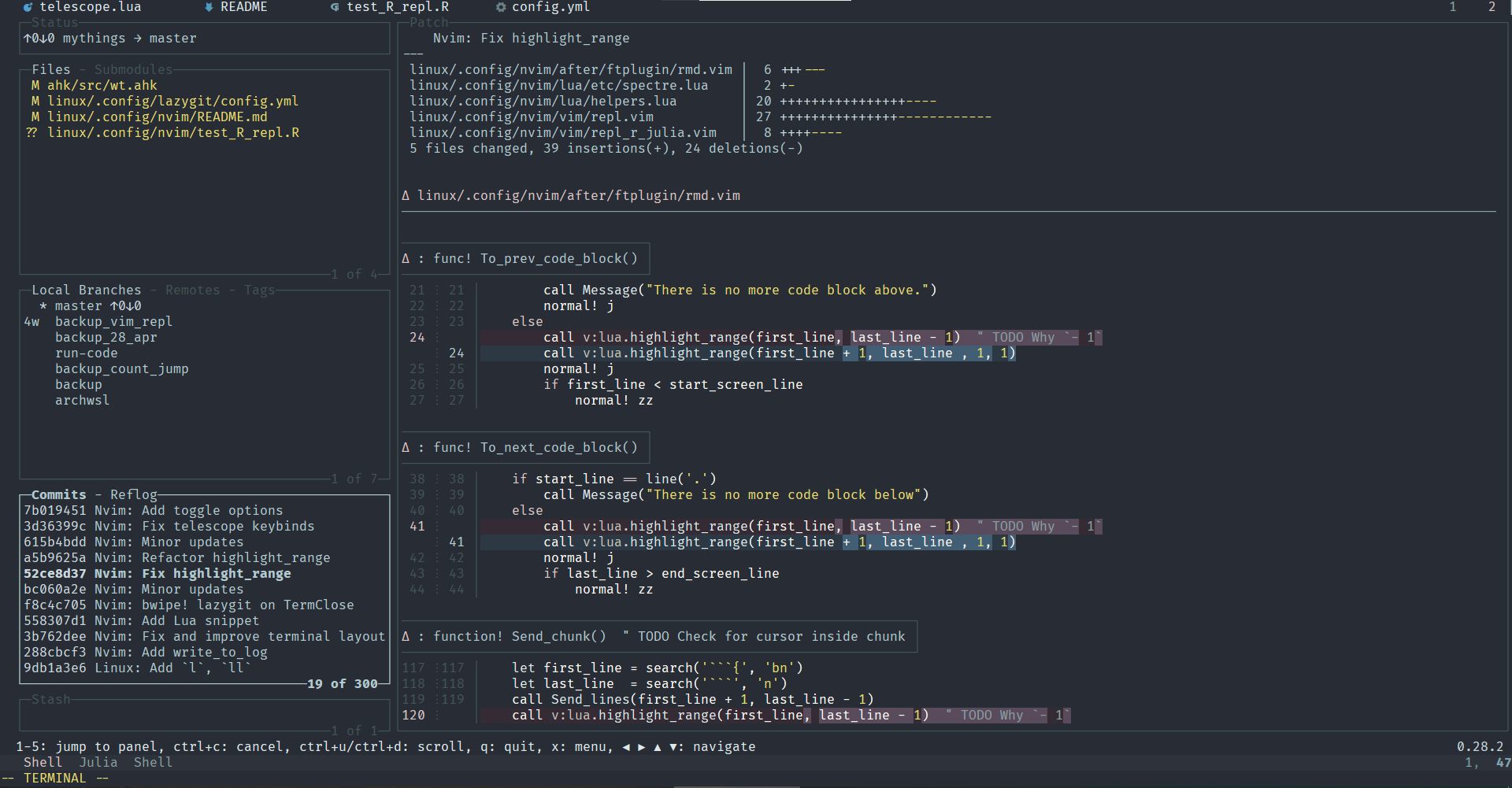Click spectre.lua in the patch stat list
Image resolution: width=1512 pixels, height=788 pixels.
558,85
